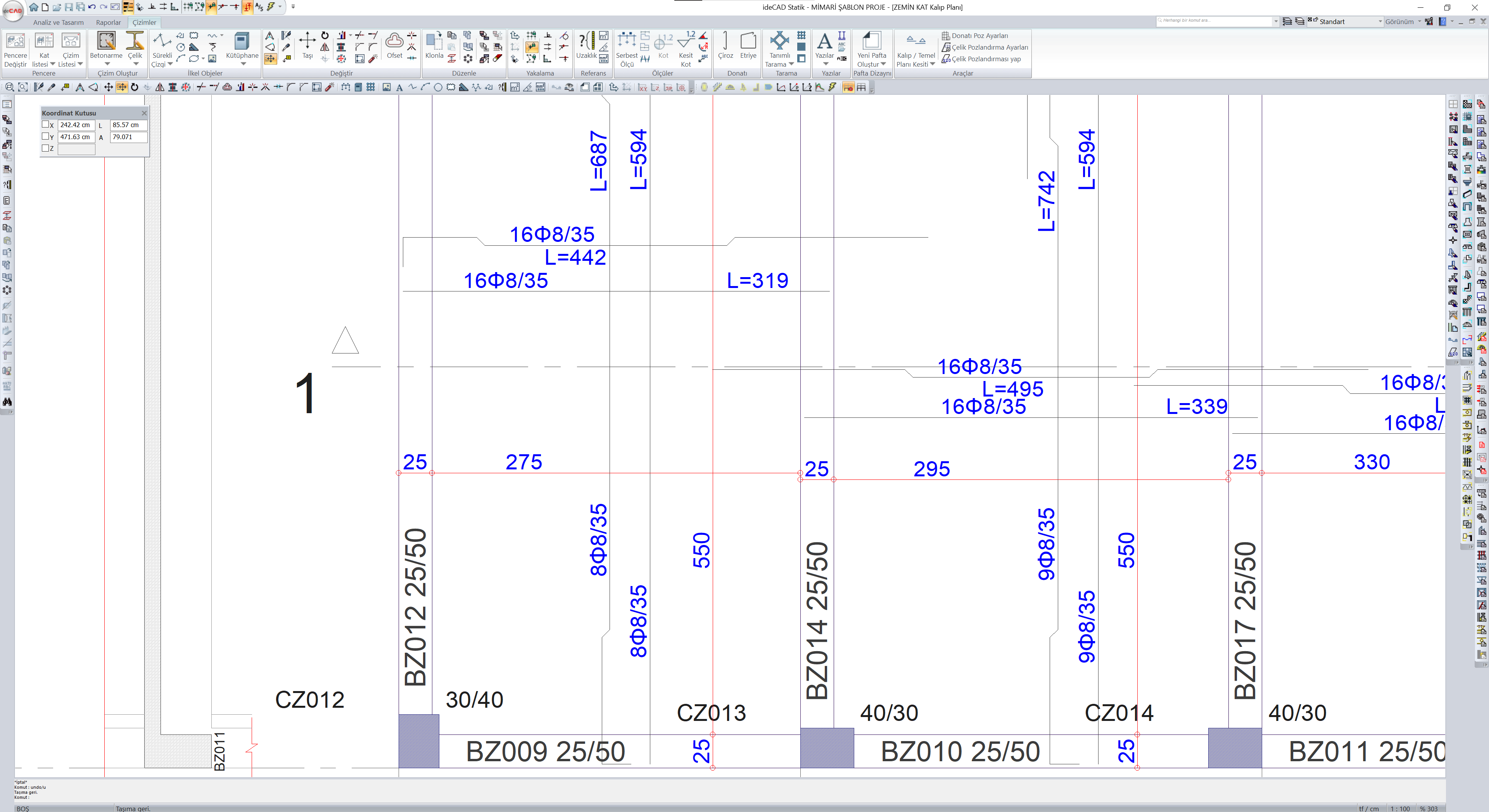Click Çelik Pozlandırması yap button
This screenshot has height=812, width=1489.
pos(985,59)
